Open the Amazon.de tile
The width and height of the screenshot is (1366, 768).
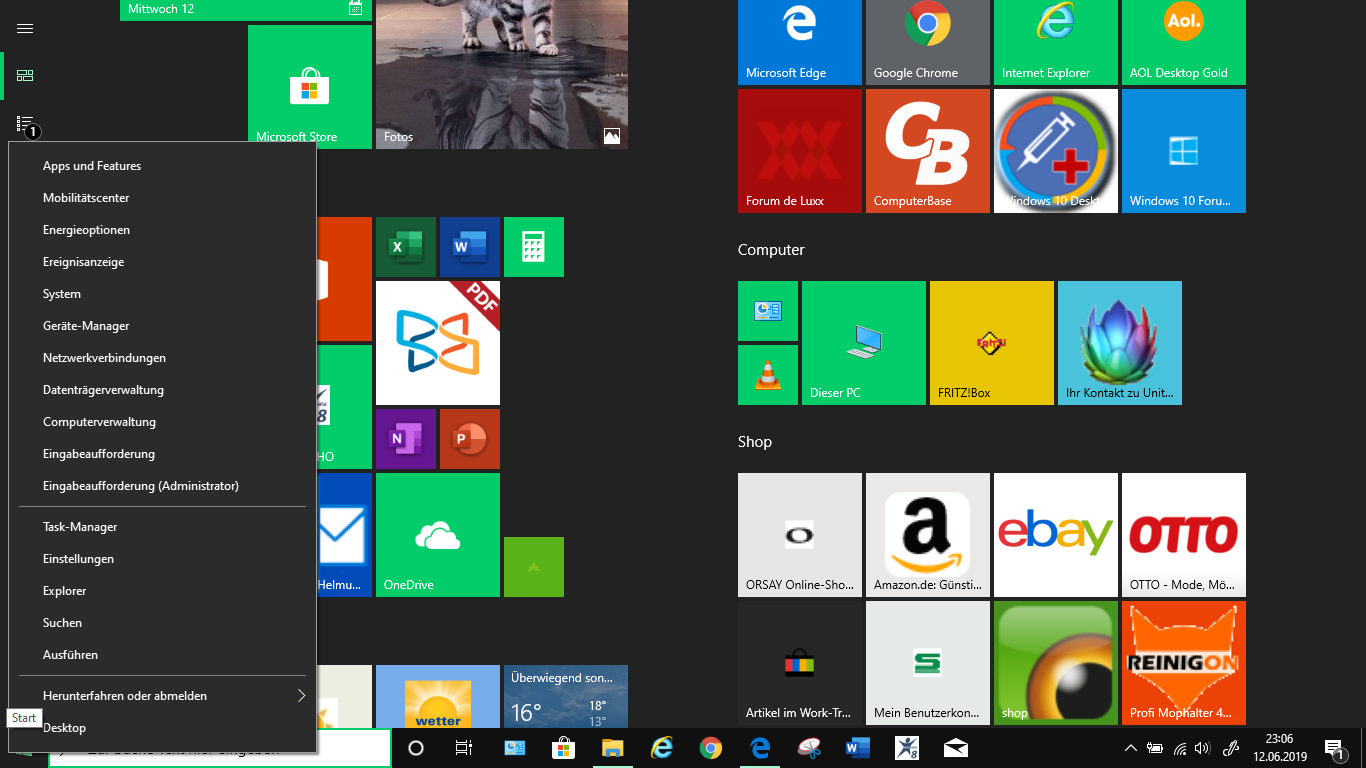click(927, 535)
